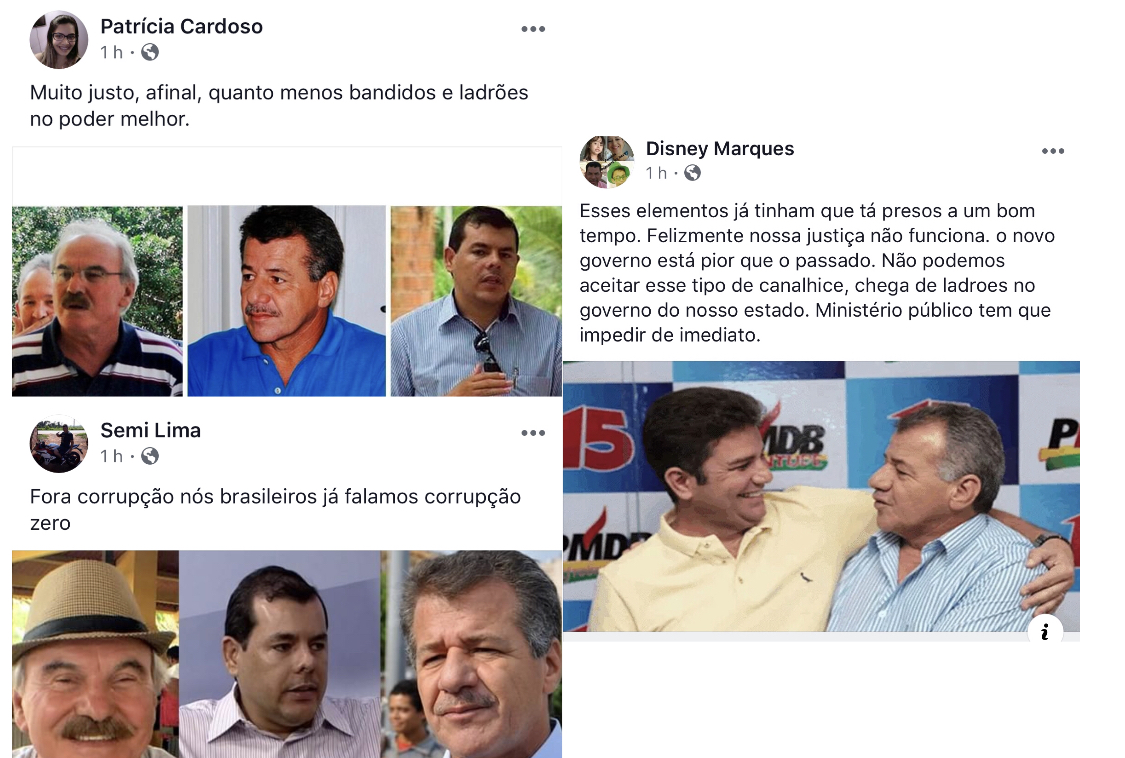The width and height of the screenshot is (1125, 758).
Task: Open the three-dot menu on Disney Marques's post
Action: click(1053, 151)
